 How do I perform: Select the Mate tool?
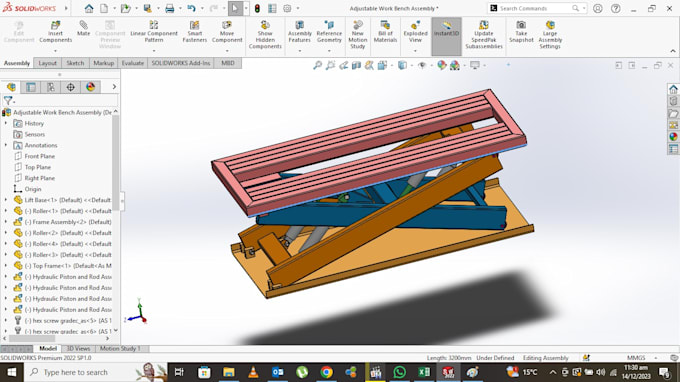tap(83, 28)
